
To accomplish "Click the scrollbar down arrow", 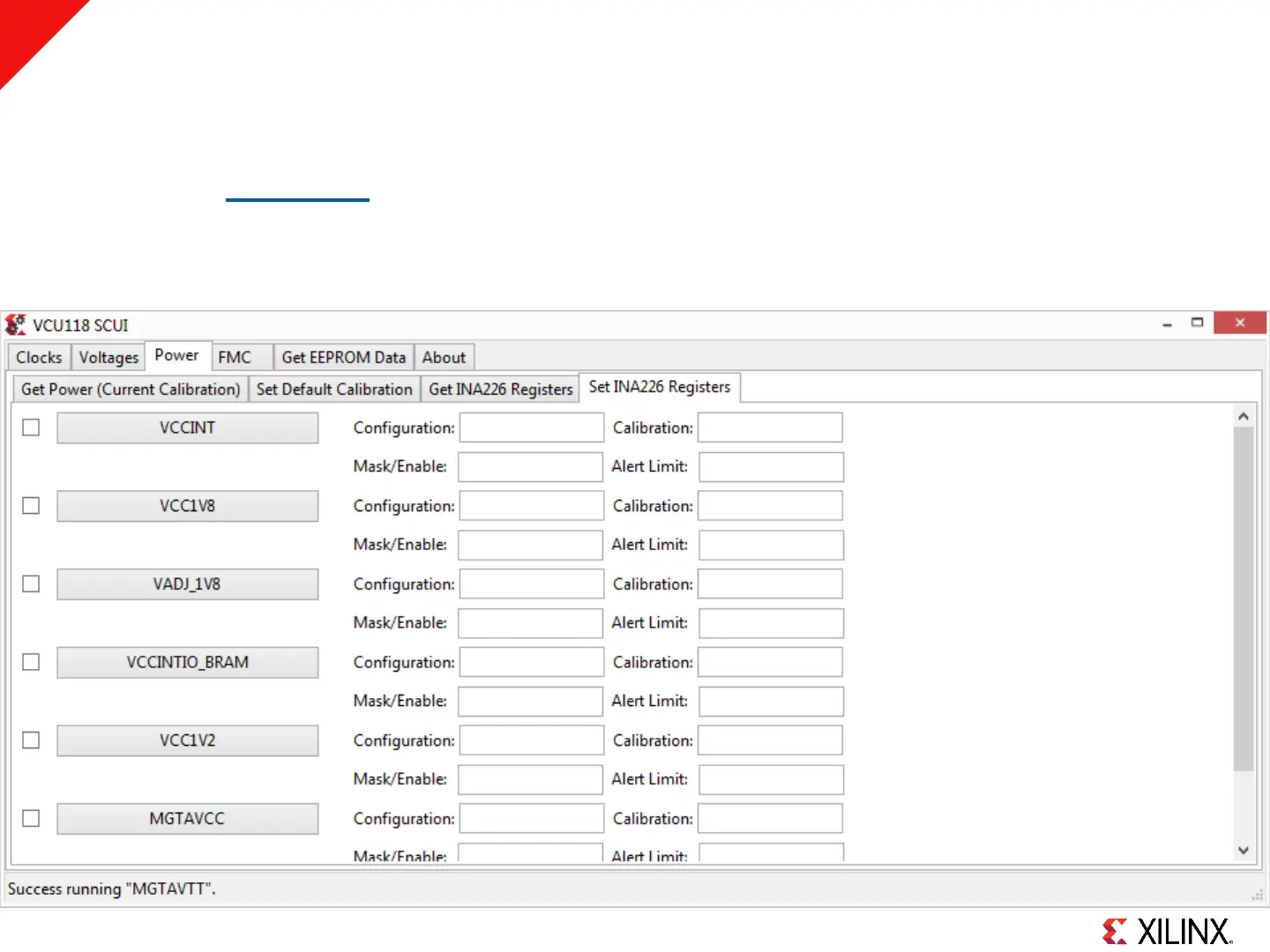I will coord(1244,851).
